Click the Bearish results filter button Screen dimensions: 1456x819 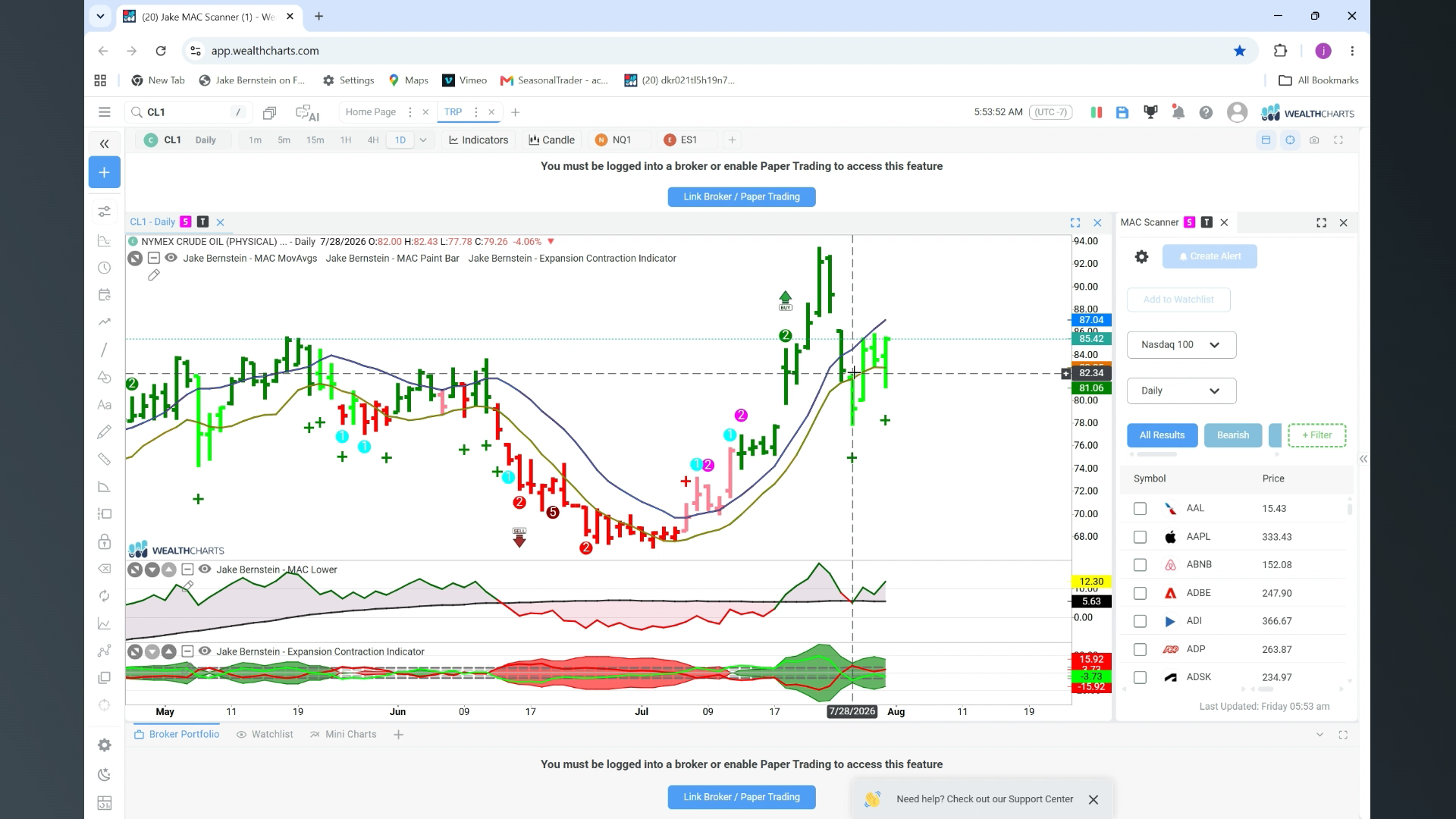click(x=1232, y=435)
